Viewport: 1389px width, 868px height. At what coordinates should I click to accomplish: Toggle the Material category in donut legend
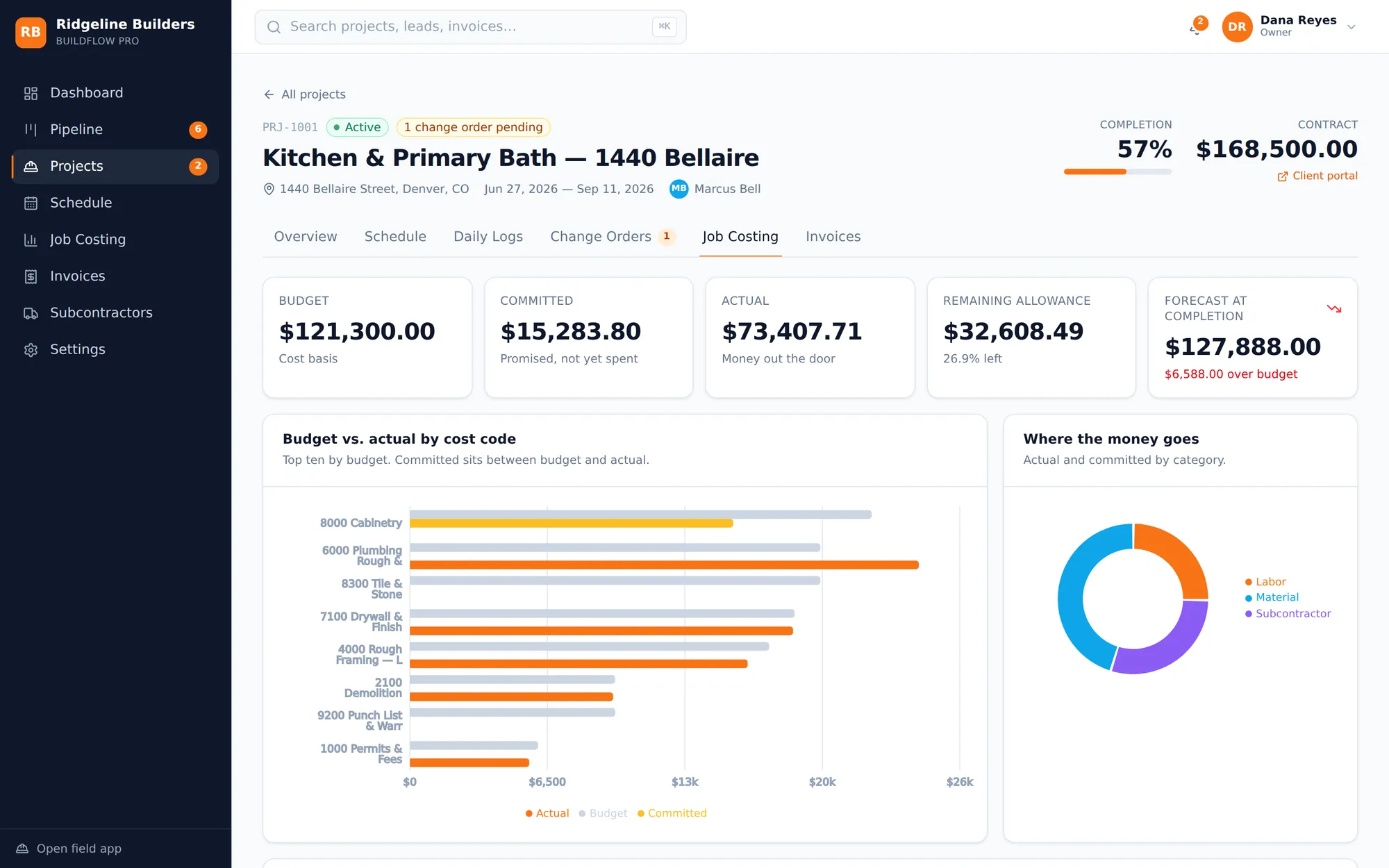(1272, 597)
